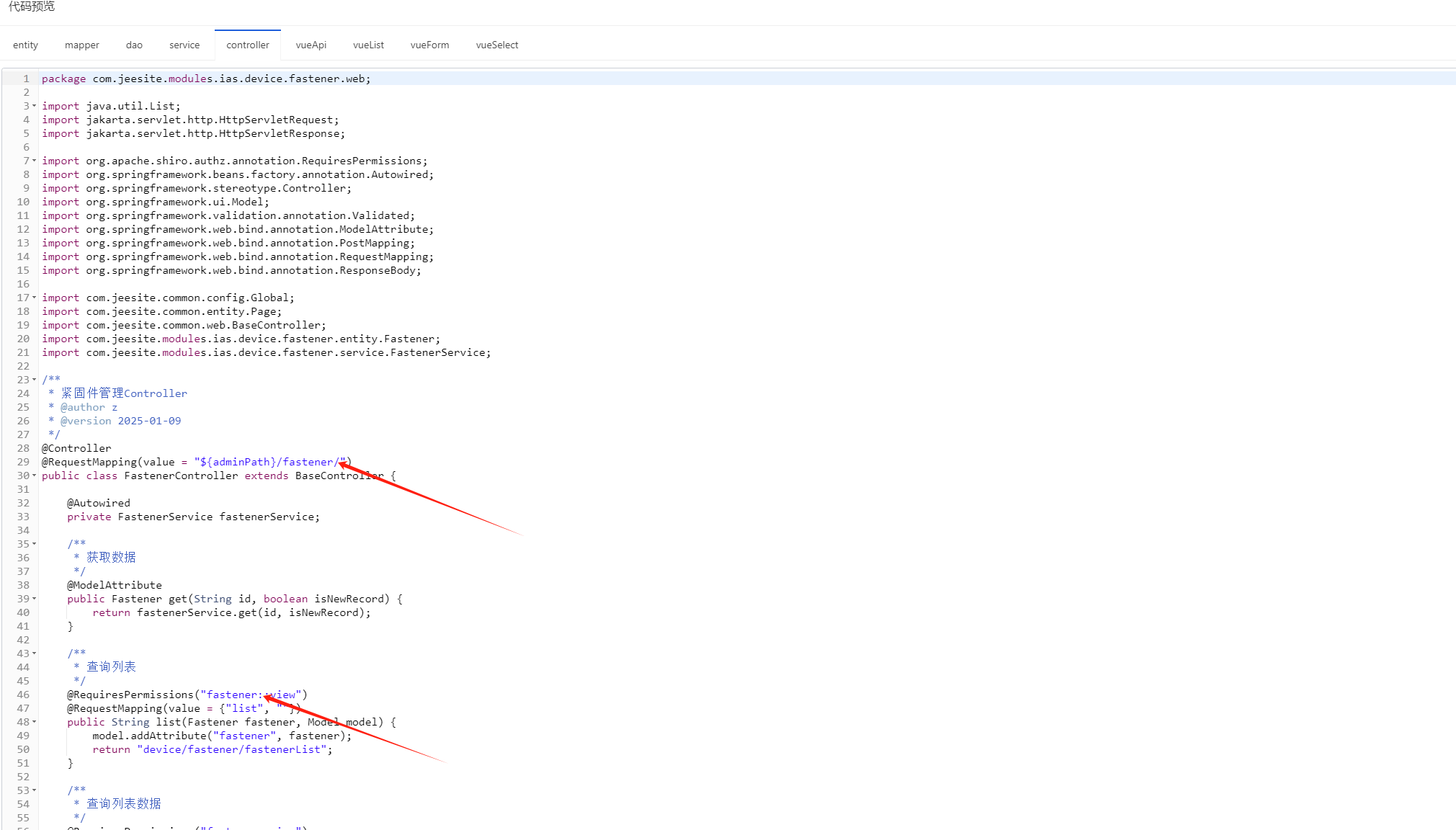Click the return fastenerService.get line
The height and width of the screenshot is (830, 1456).
click(231, 612)
